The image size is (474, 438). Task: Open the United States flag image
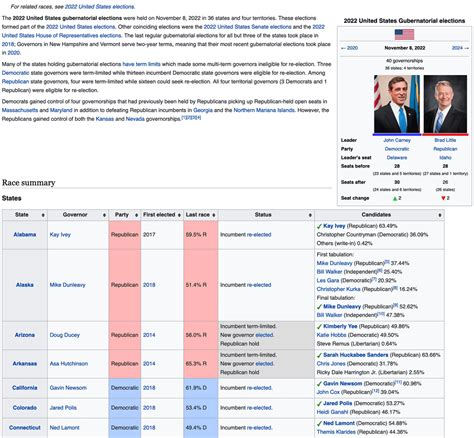(404, 35)
